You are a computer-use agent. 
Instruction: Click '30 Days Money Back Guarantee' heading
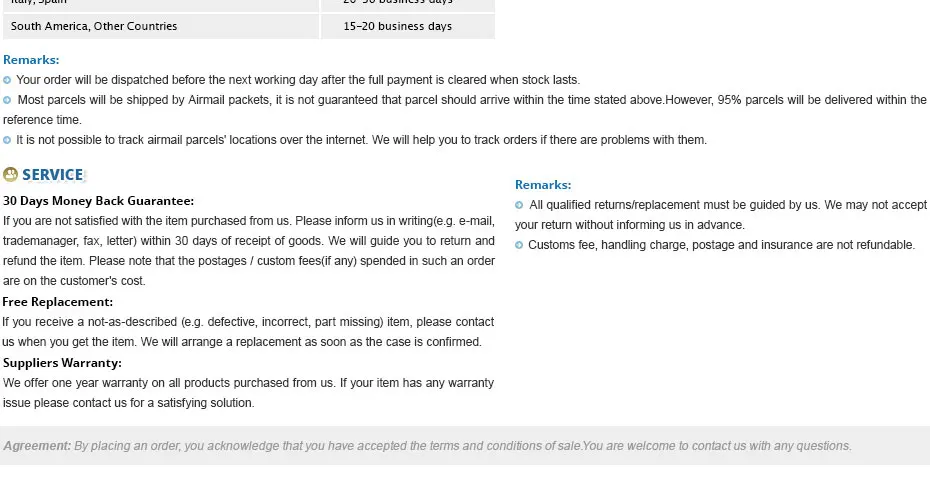98,201
